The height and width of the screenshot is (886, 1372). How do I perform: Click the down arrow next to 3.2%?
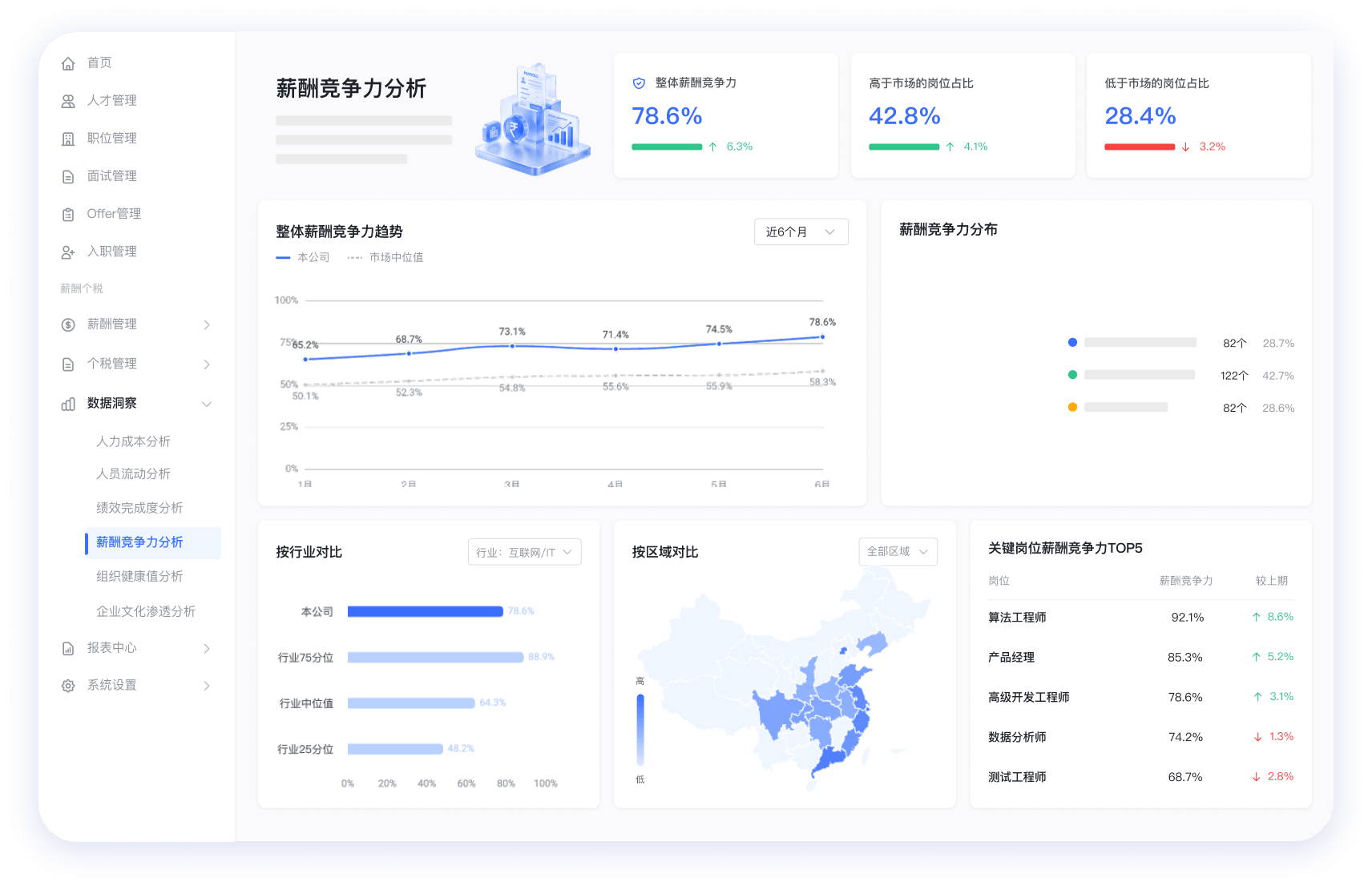(x=1185, y=147)
